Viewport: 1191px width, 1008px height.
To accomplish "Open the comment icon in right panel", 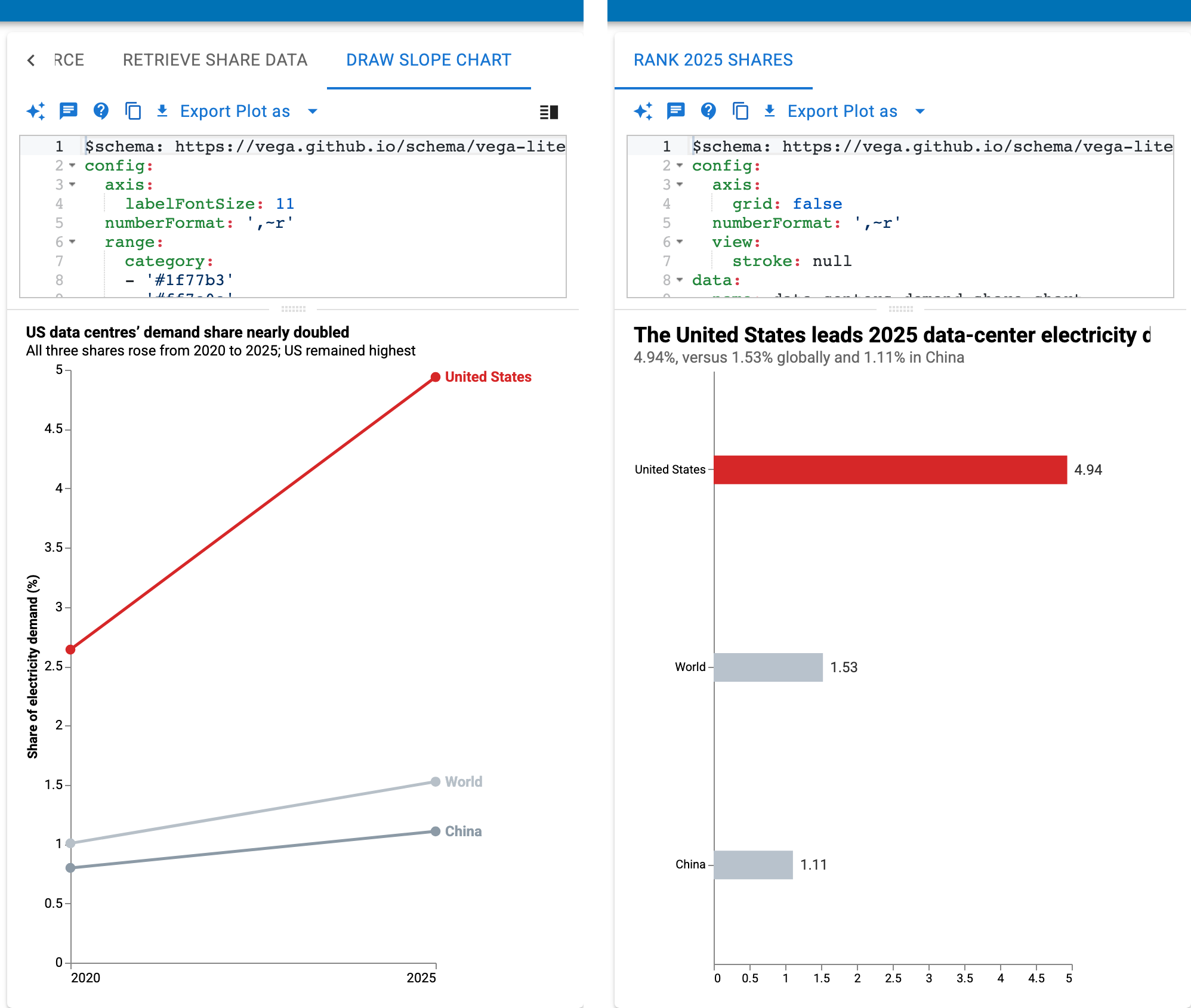I will click(x=676, y=110).
